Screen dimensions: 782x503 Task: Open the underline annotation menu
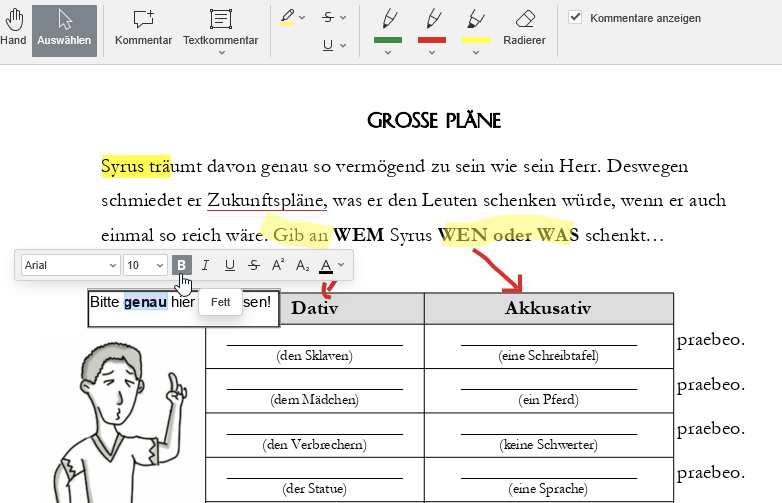(334, 45)
